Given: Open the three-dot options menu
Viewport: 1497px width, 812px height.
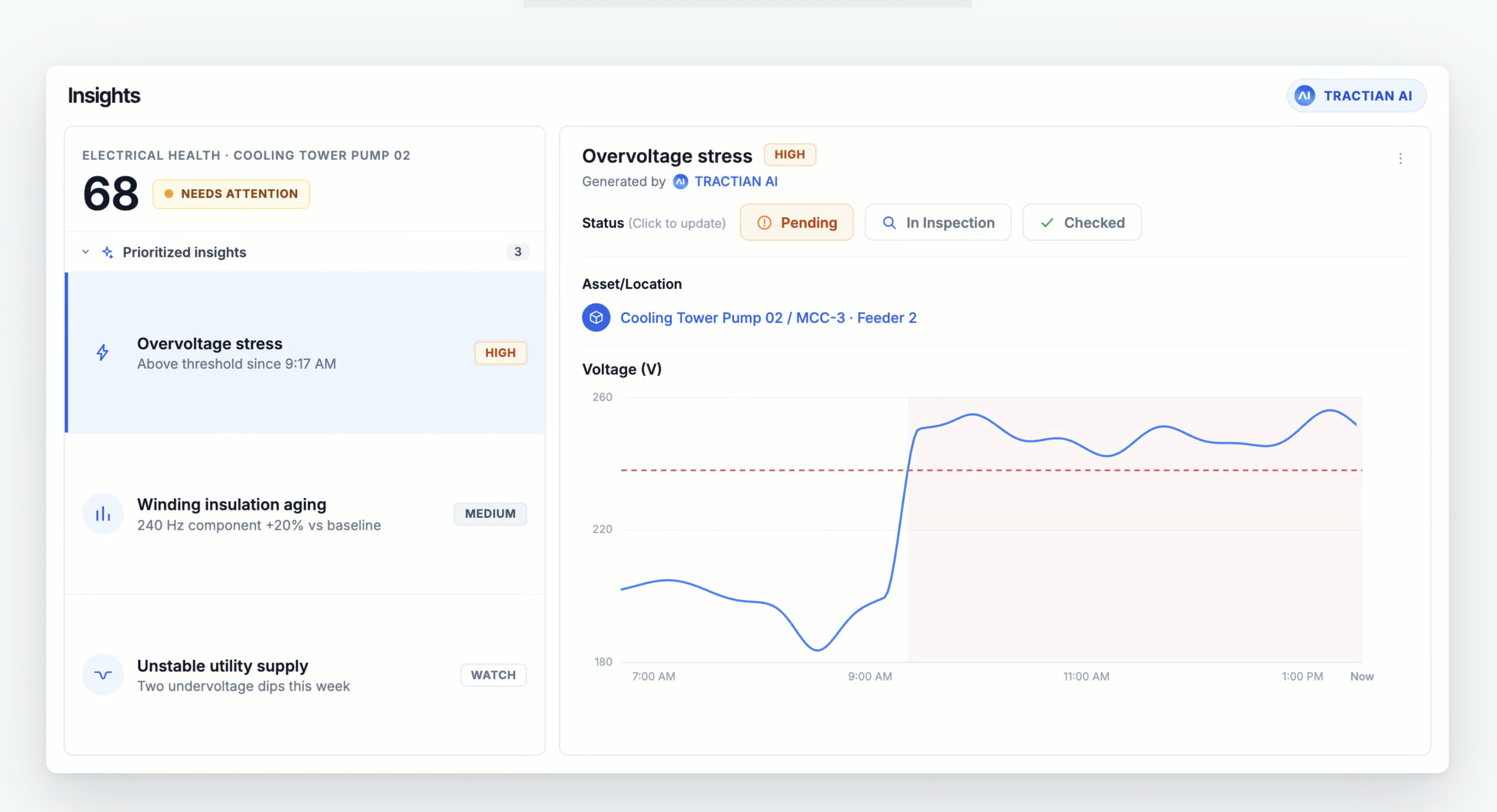Looking at the screenshot, I should [x=1400, y=159].
